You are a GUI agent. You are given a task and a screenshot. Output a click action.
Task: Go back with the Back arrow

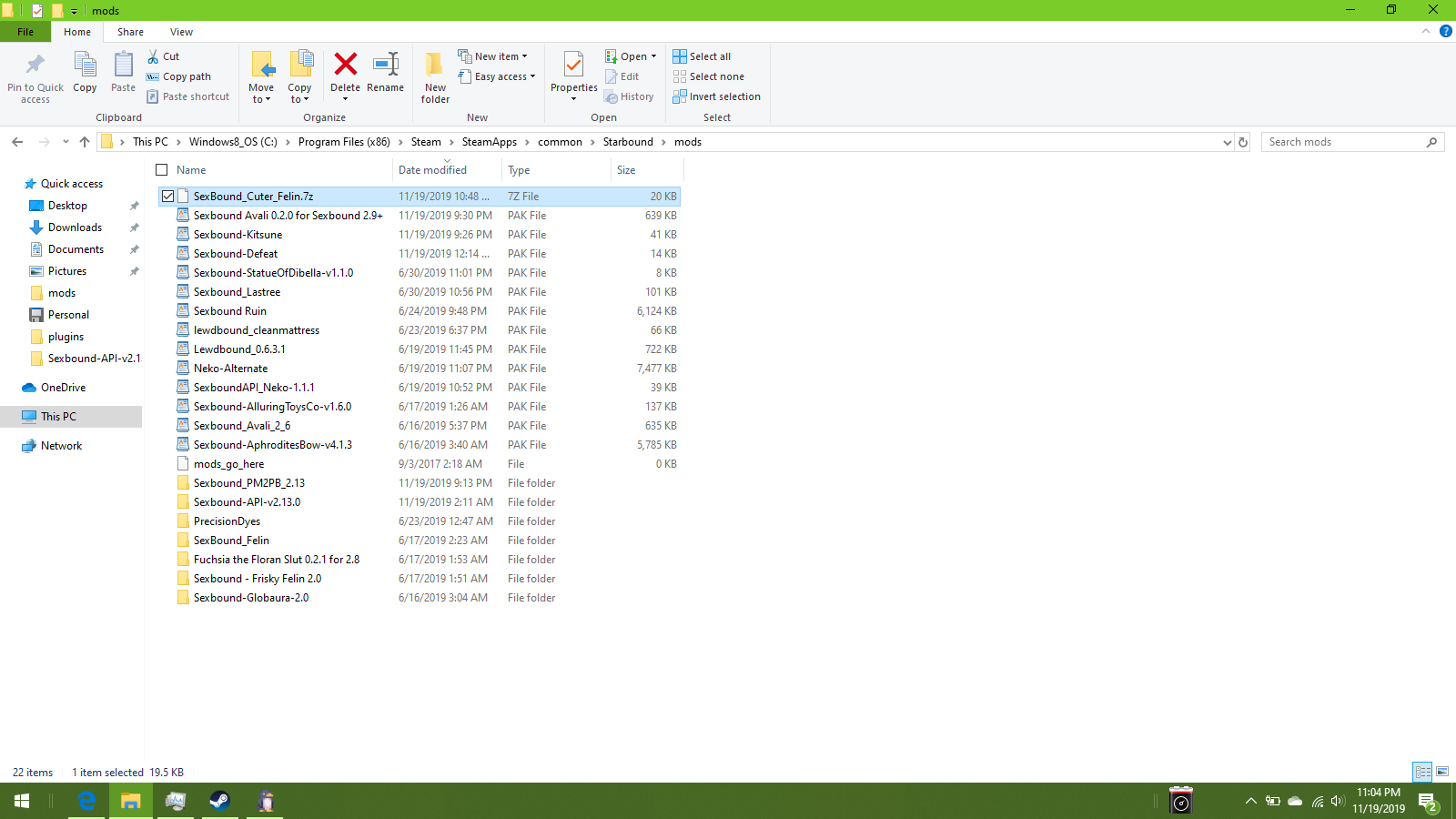(x=17, y=142)
